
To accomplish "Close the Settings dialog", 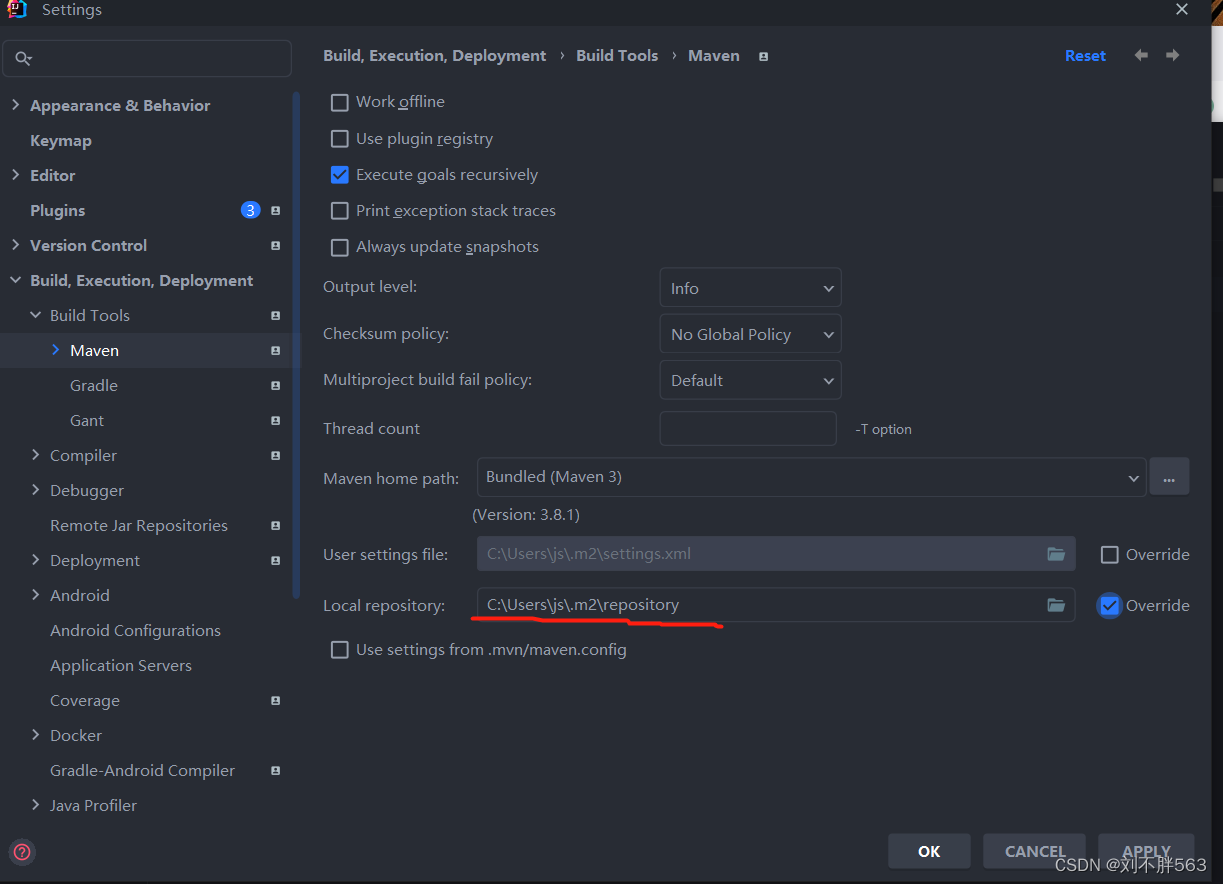I will (1181, 9).
